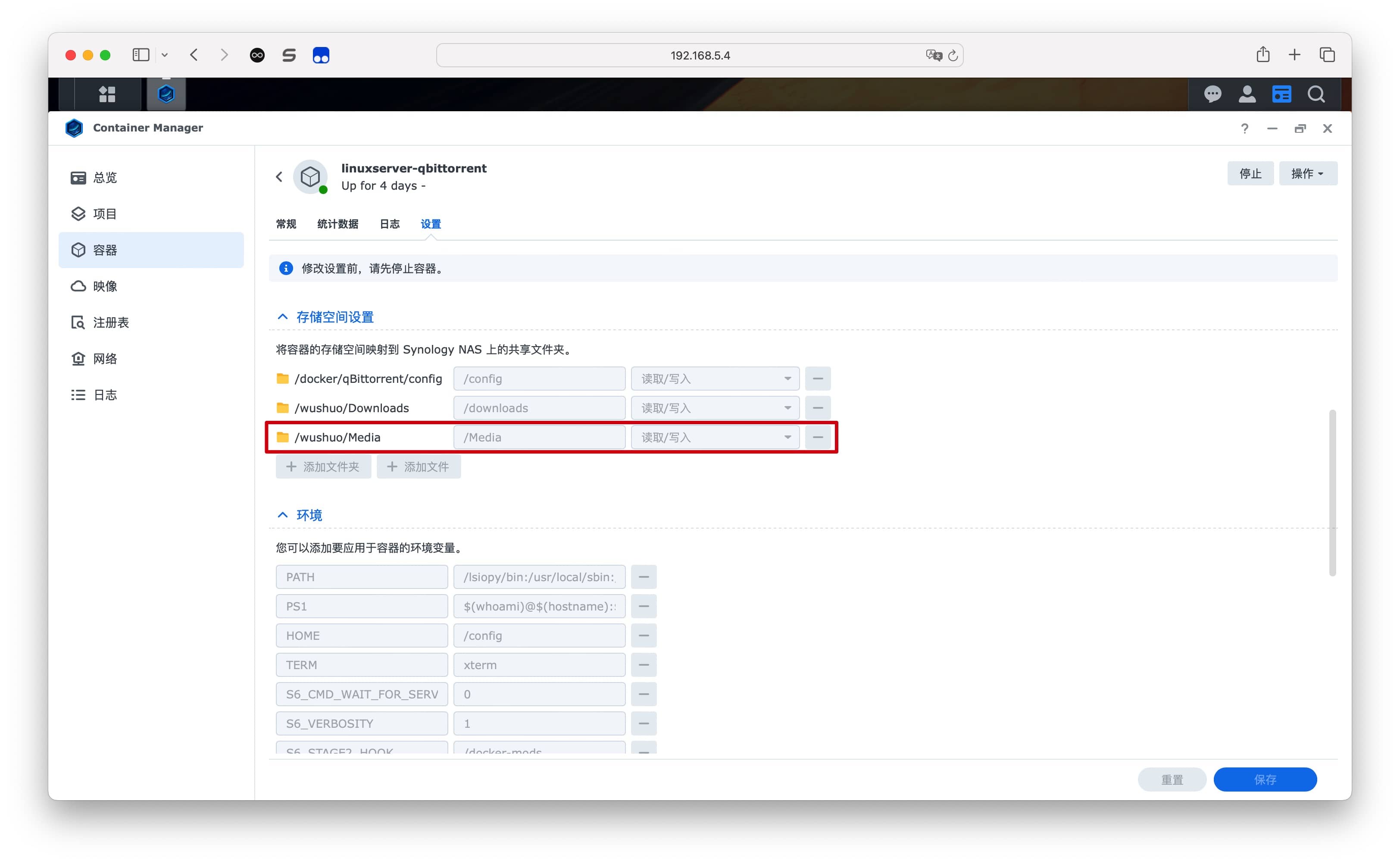This screenshot has height=864, width=1400.
Task: Open 容器 in the sidebar
Action: [x=151, y=250]
